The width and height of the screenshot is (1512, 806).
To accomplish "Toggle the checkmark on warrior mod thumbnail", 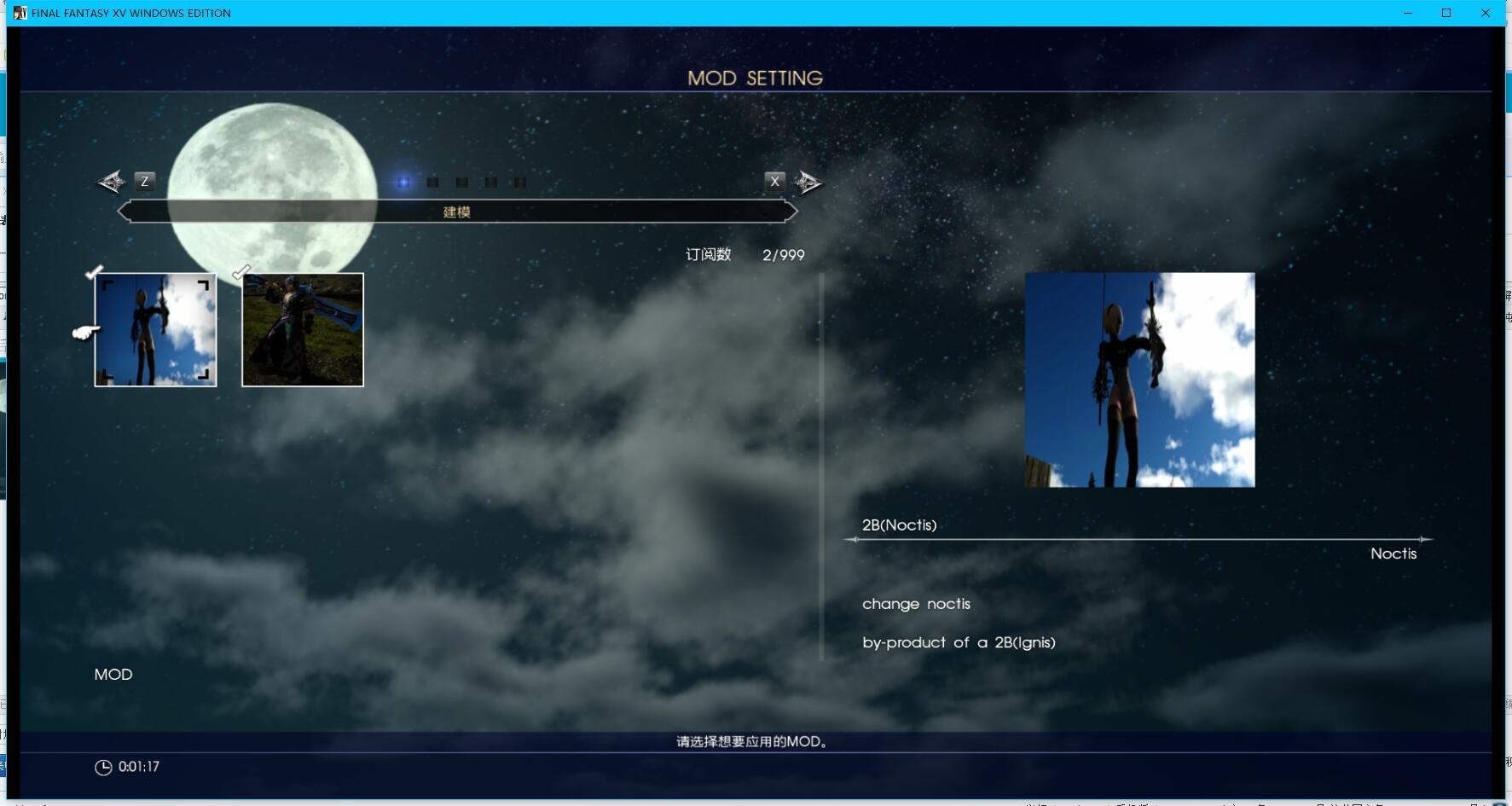I will point(241,272).
